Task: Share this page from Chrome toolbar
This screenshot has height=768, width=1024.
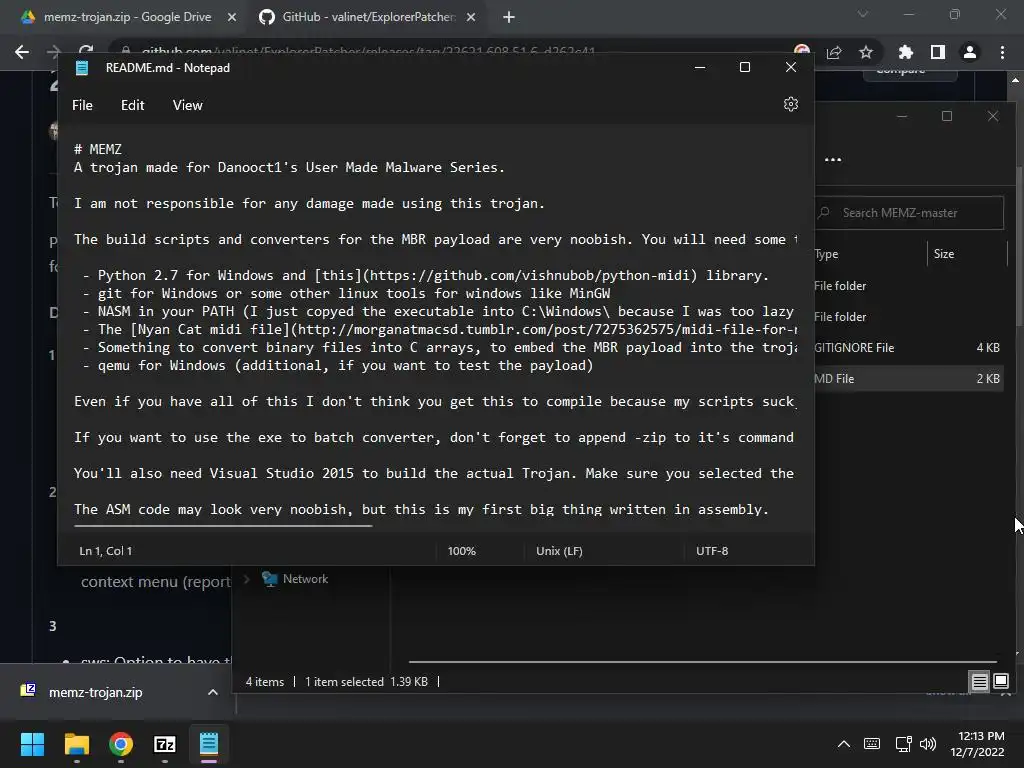Action: pyautogui.click(x=834, y=52)
